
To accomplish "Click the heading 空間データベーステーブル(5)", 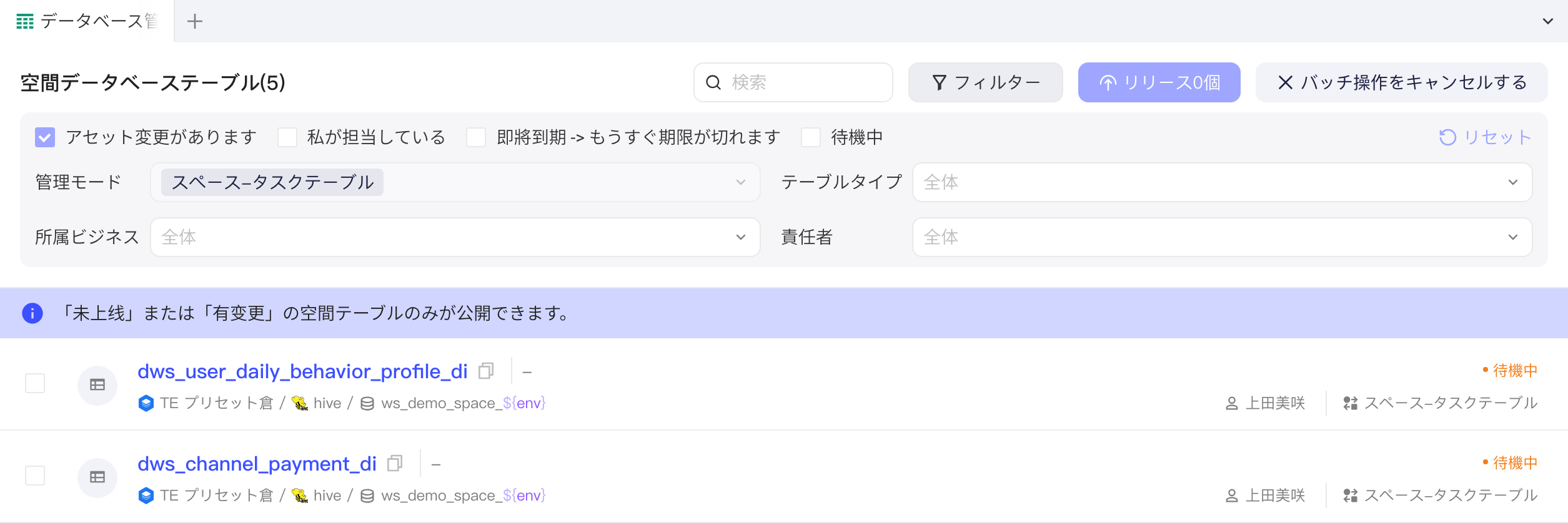I will pos(153,82).
